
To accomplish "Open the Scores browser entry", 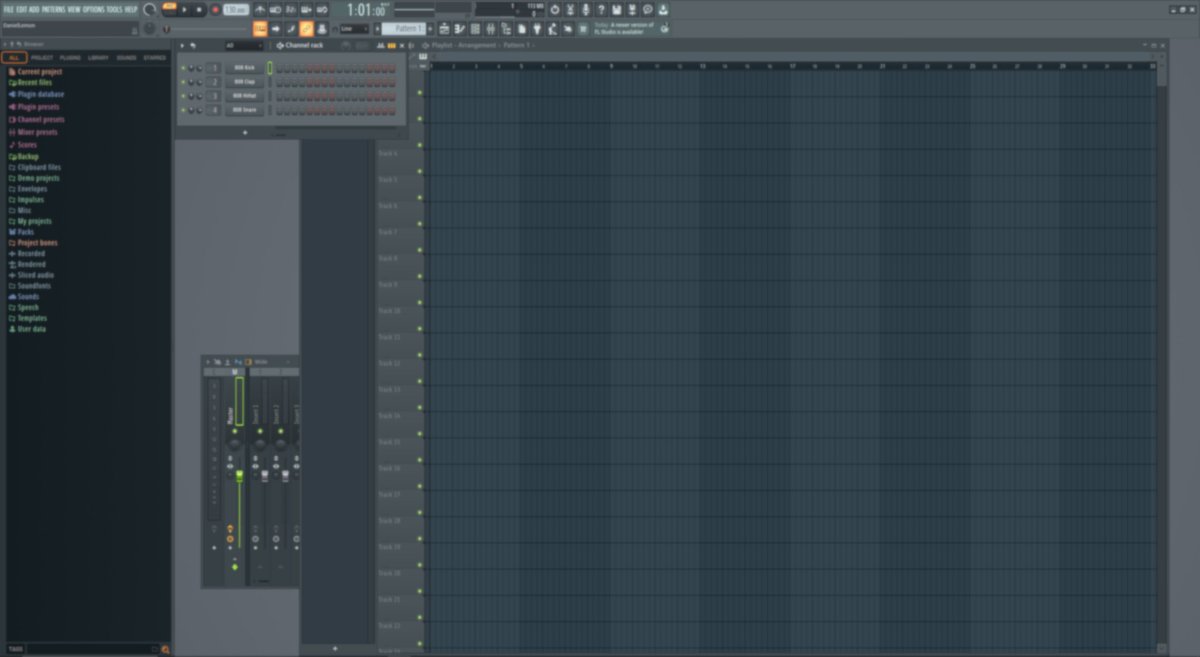I will point(22,145).
